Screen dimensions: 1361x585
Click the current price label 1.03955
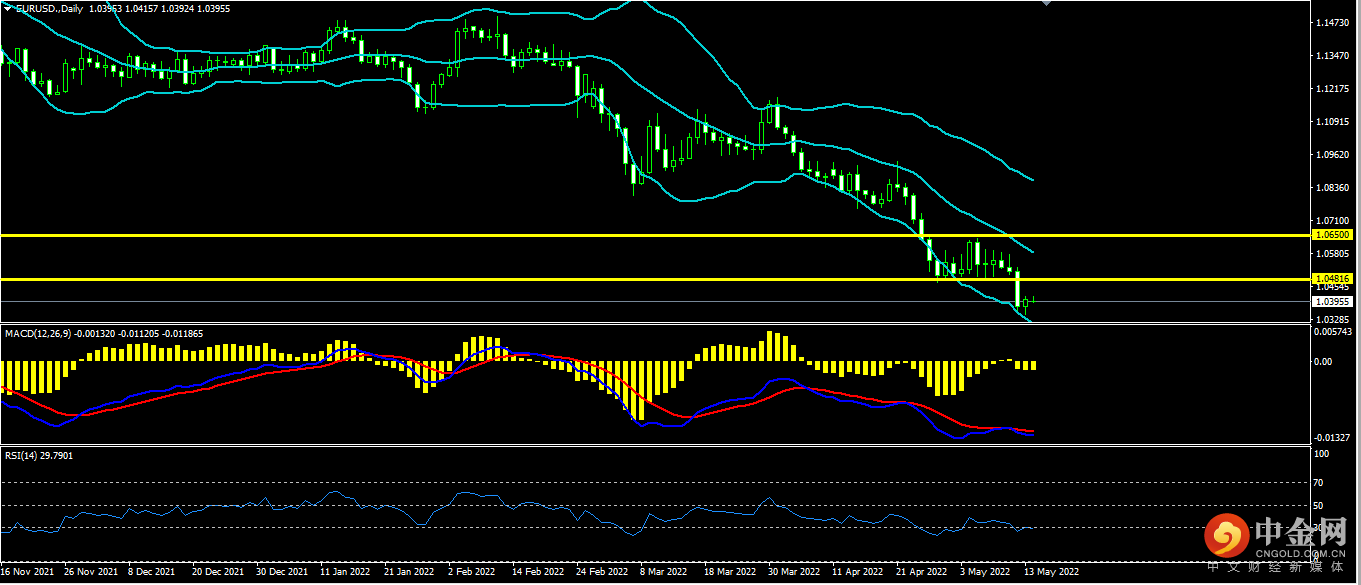1333,301
